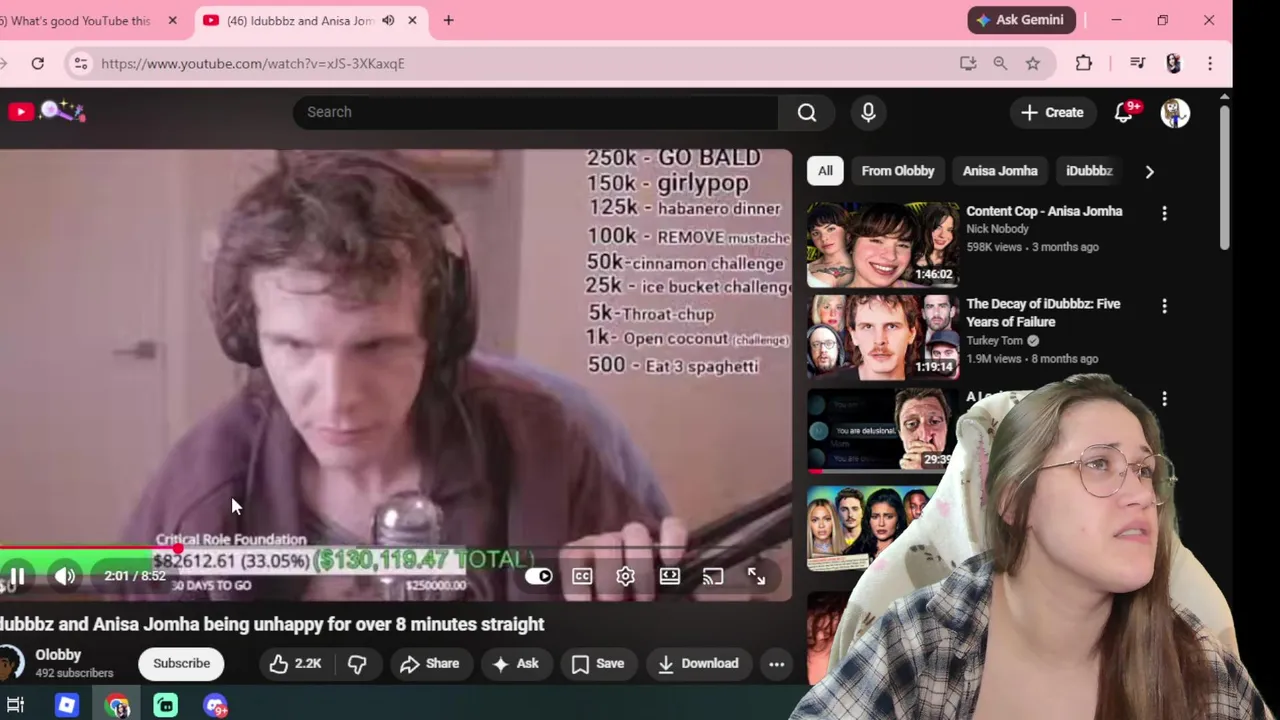Open The Decay of iDubbbz thumbnail

[882, 337]
